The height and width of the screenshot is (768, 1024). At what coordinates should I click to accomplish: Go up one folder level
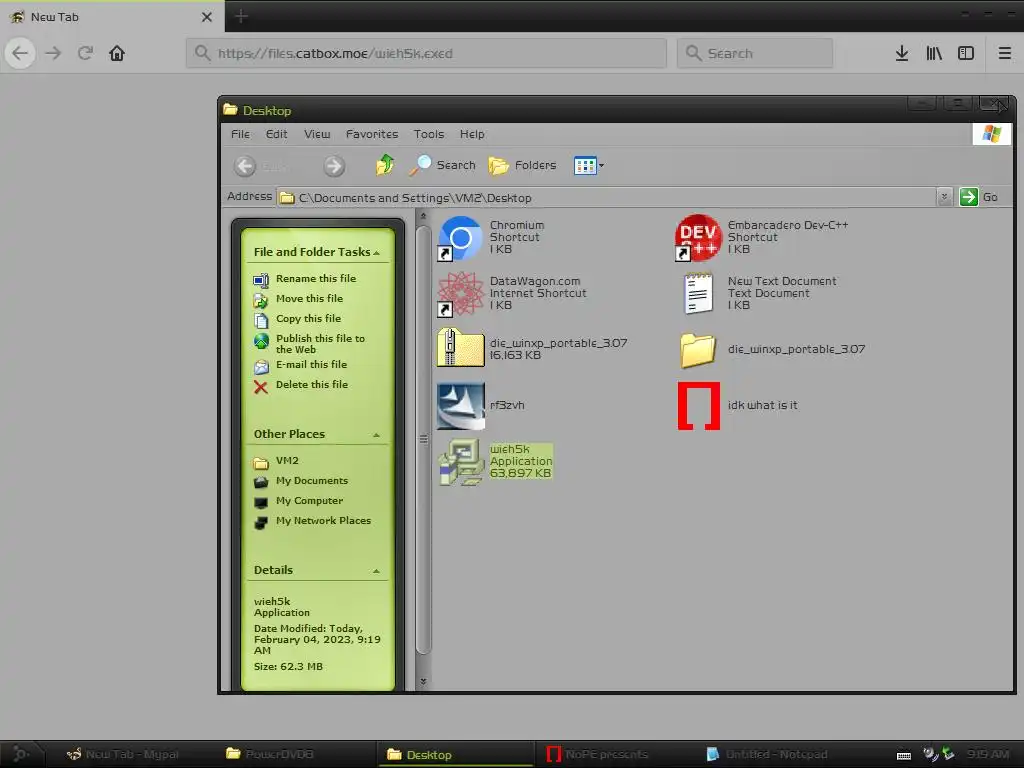click(x=385, y=165)
